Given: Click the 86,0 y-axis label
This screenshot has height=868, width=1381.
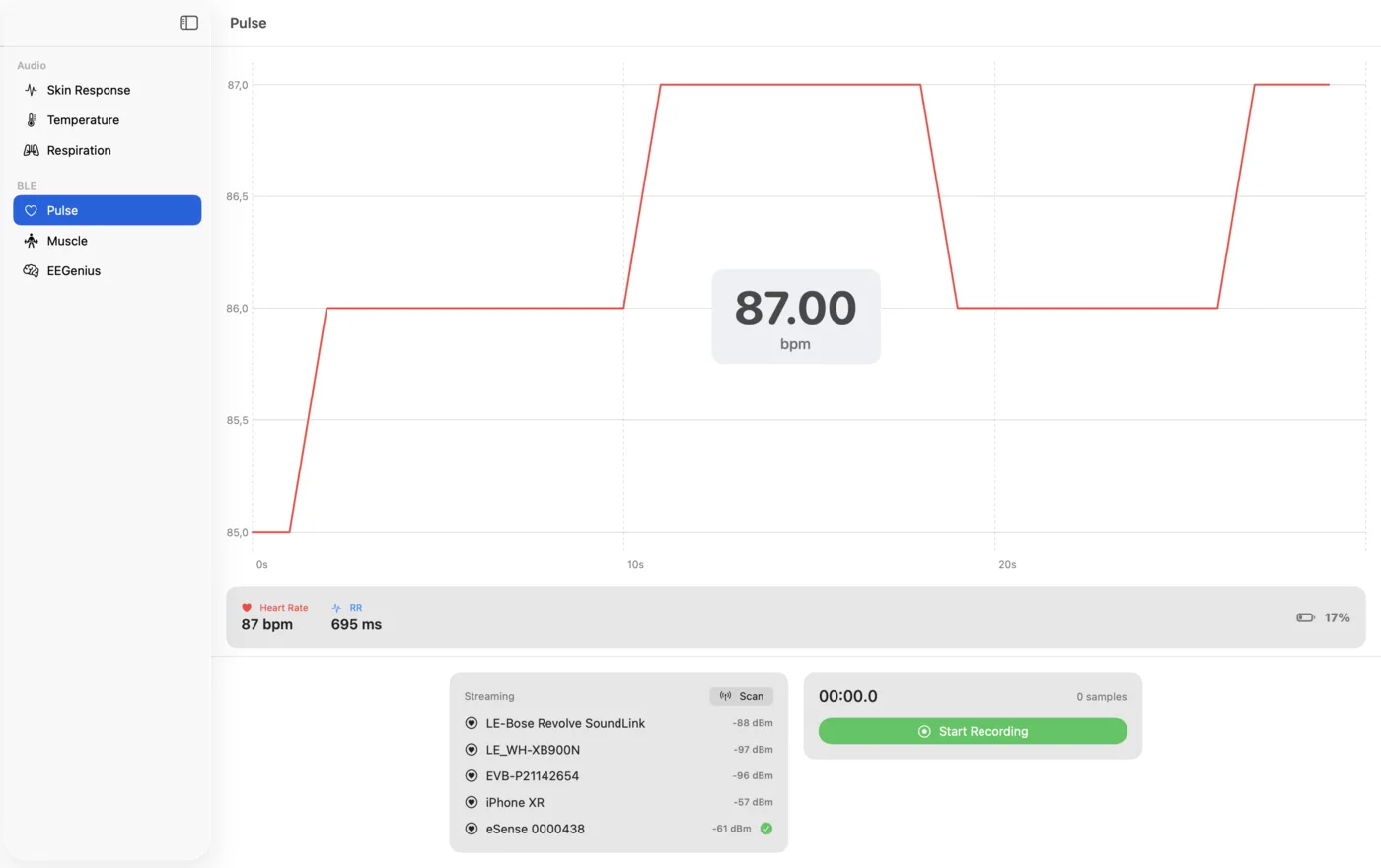Looking at the screenshot, I should click(238, 309).
